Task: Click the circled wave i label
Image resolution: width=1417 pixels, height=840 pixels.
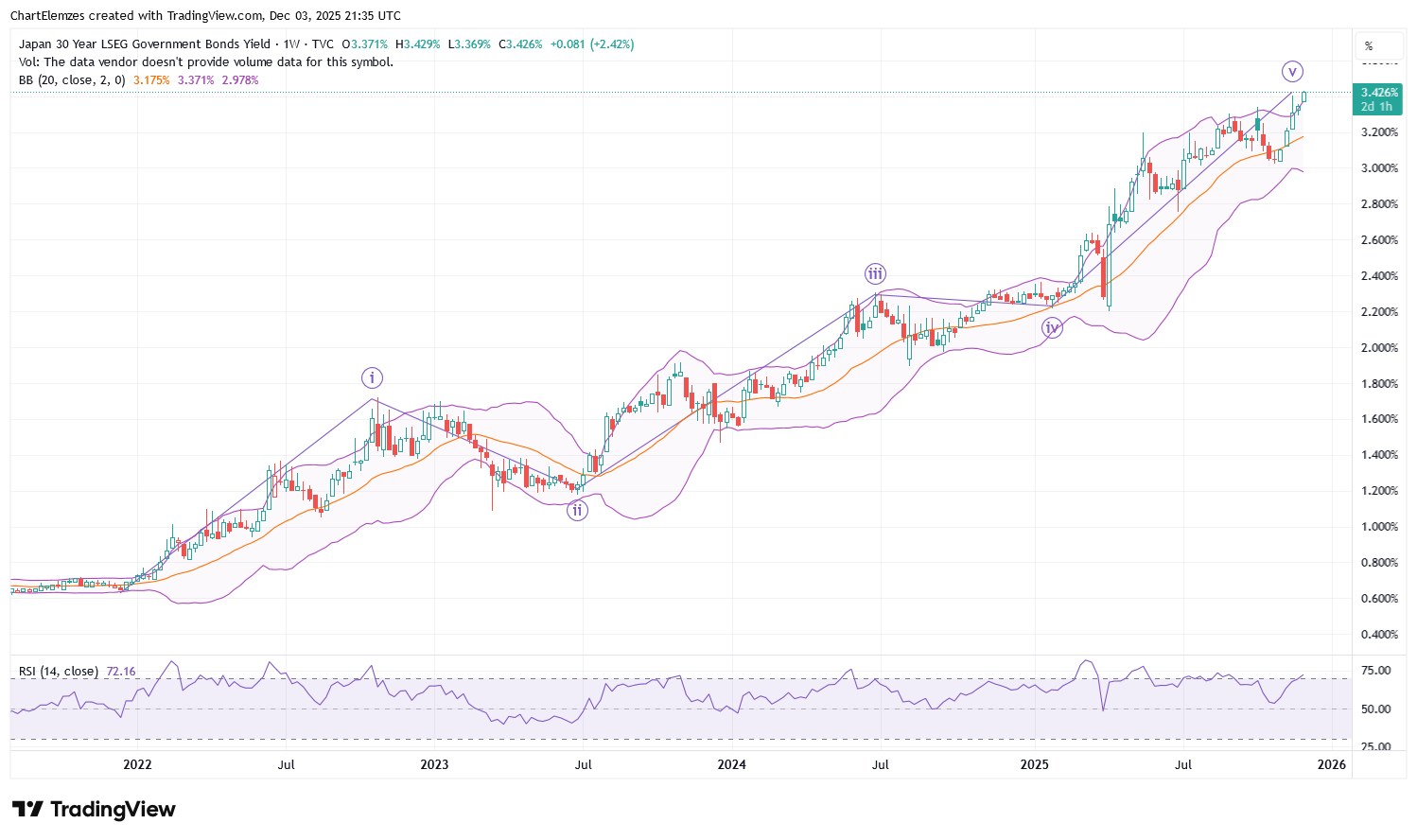Action: 372,378
